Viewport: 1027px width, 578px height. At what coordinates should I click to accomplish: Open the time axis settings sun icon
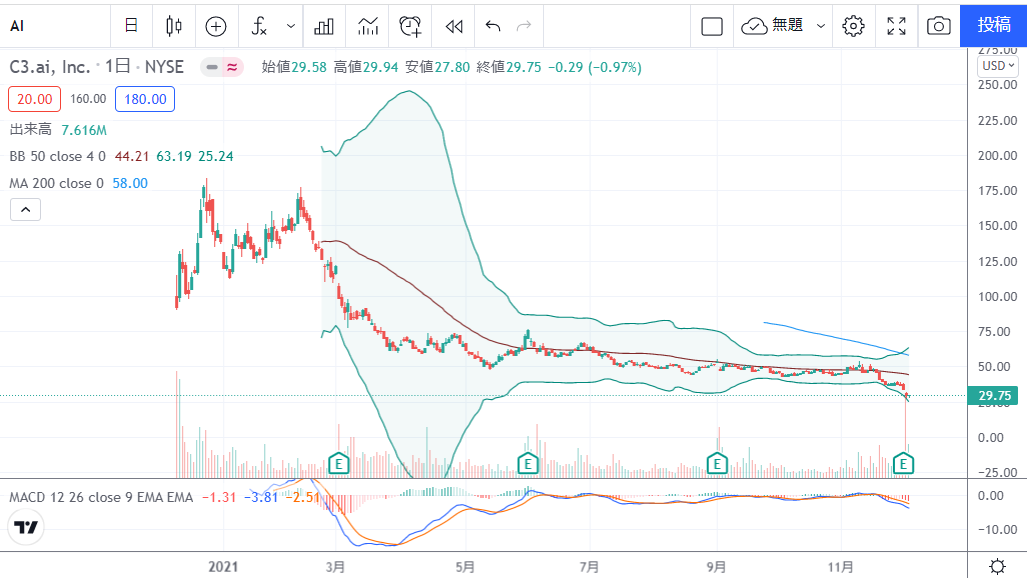998,566
